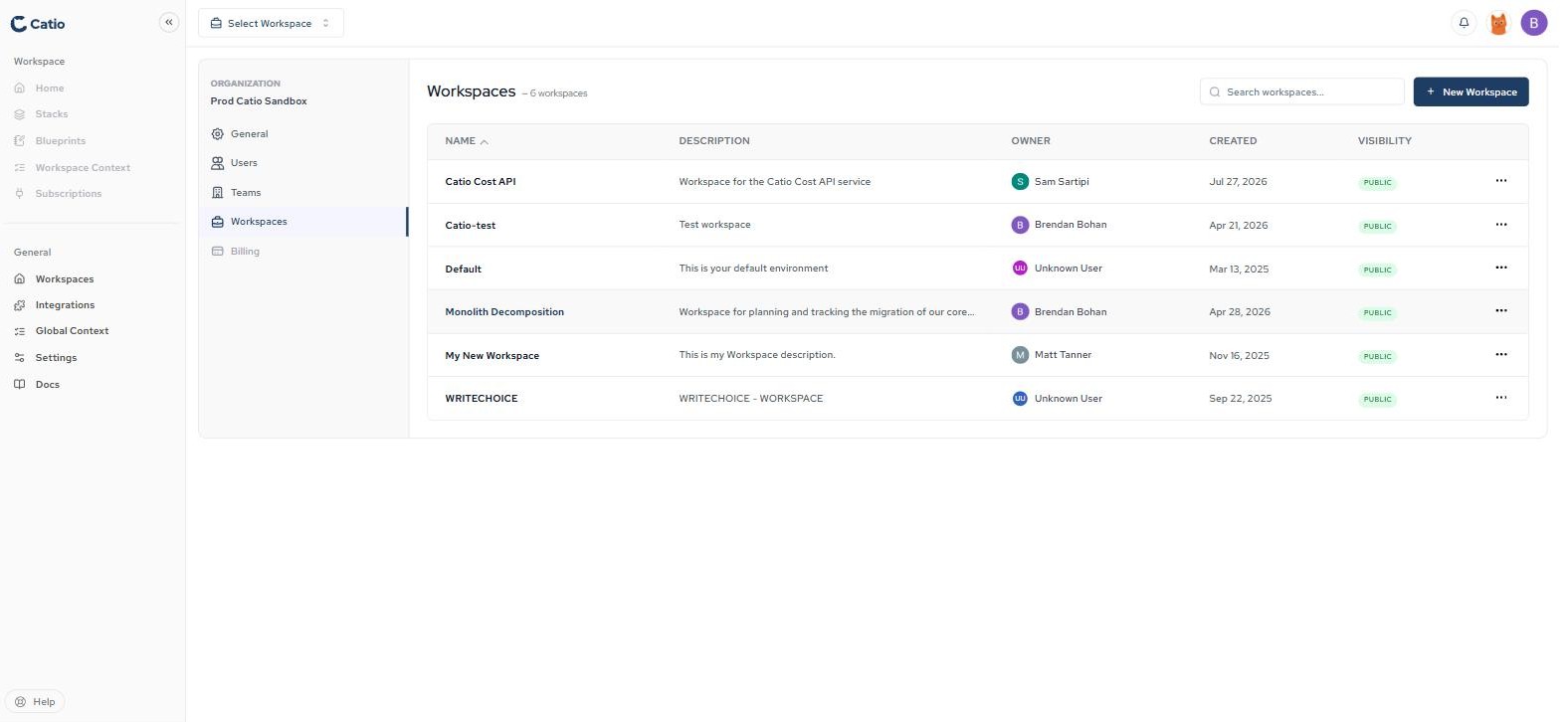
Task: Click the Public badge for WRITECHOICE
Action: coord(1378,400)
